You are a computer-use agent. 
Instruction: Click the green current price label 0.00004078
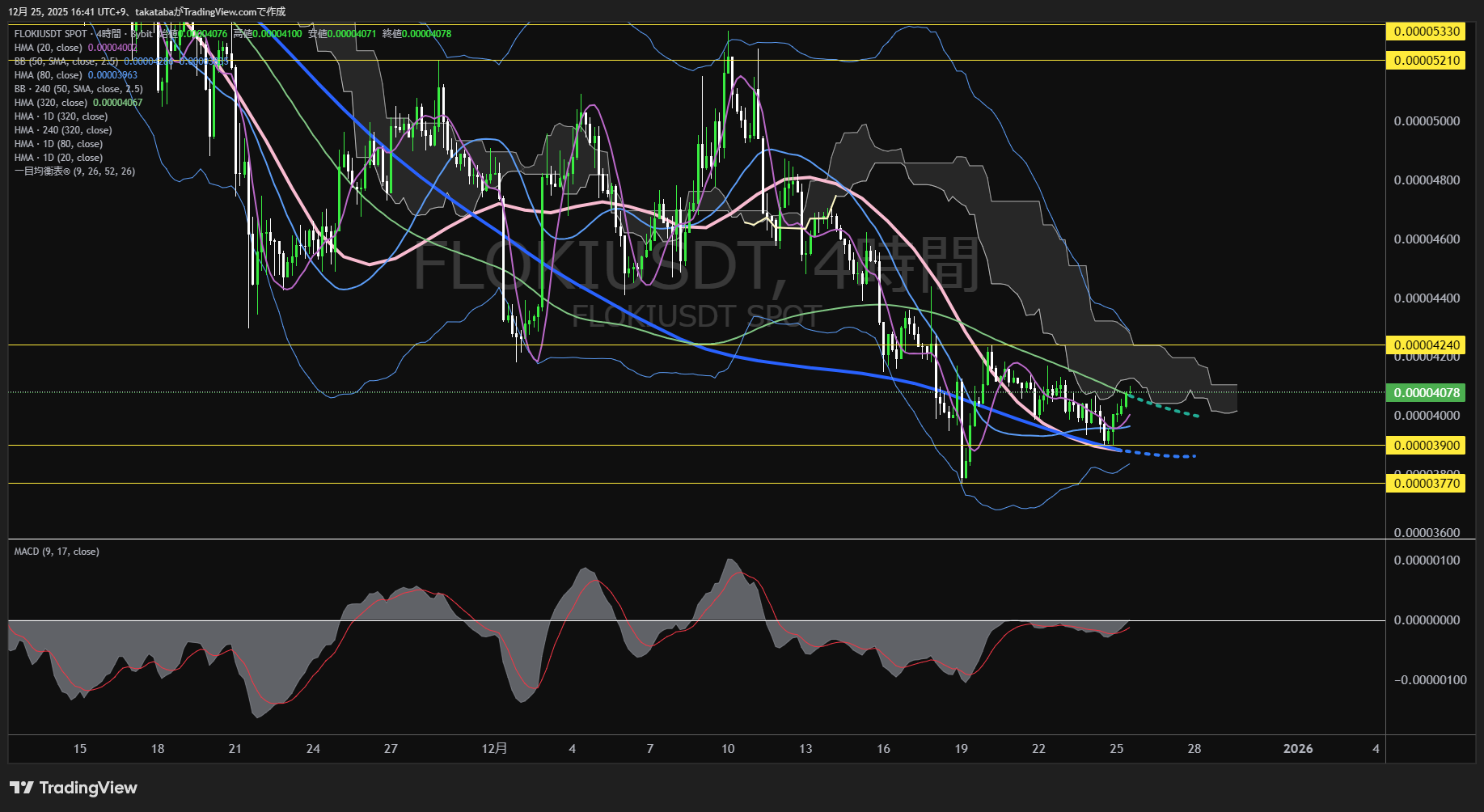1427,393
